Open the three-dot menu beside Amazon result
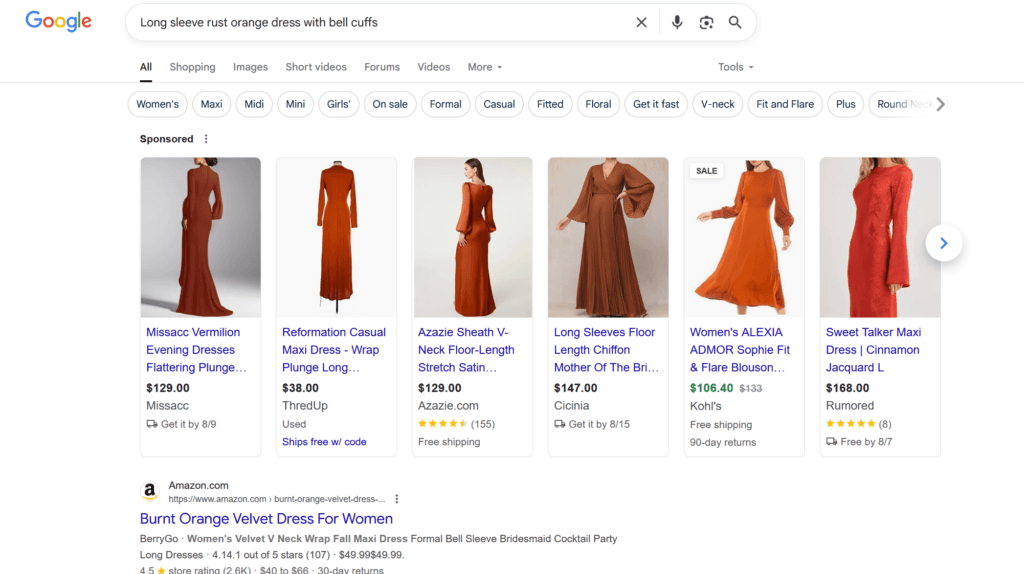 pos(396,499)
